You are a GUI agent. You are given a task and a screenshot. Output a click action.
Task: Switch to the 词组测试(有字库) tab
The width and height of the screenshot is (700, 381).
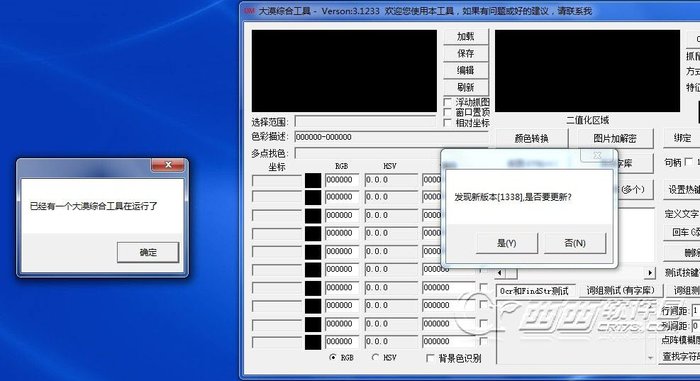(621, 291)
